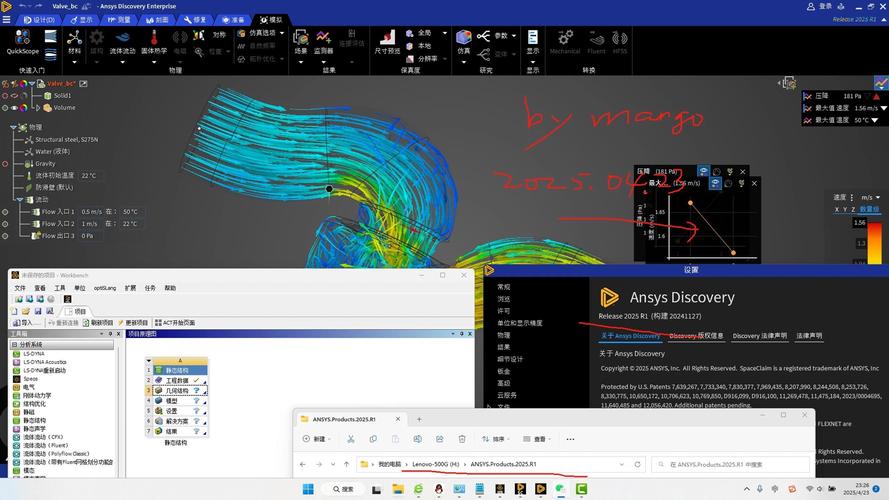
Task: Open the 新建 dropdown in Explorer
Action: 316,439
